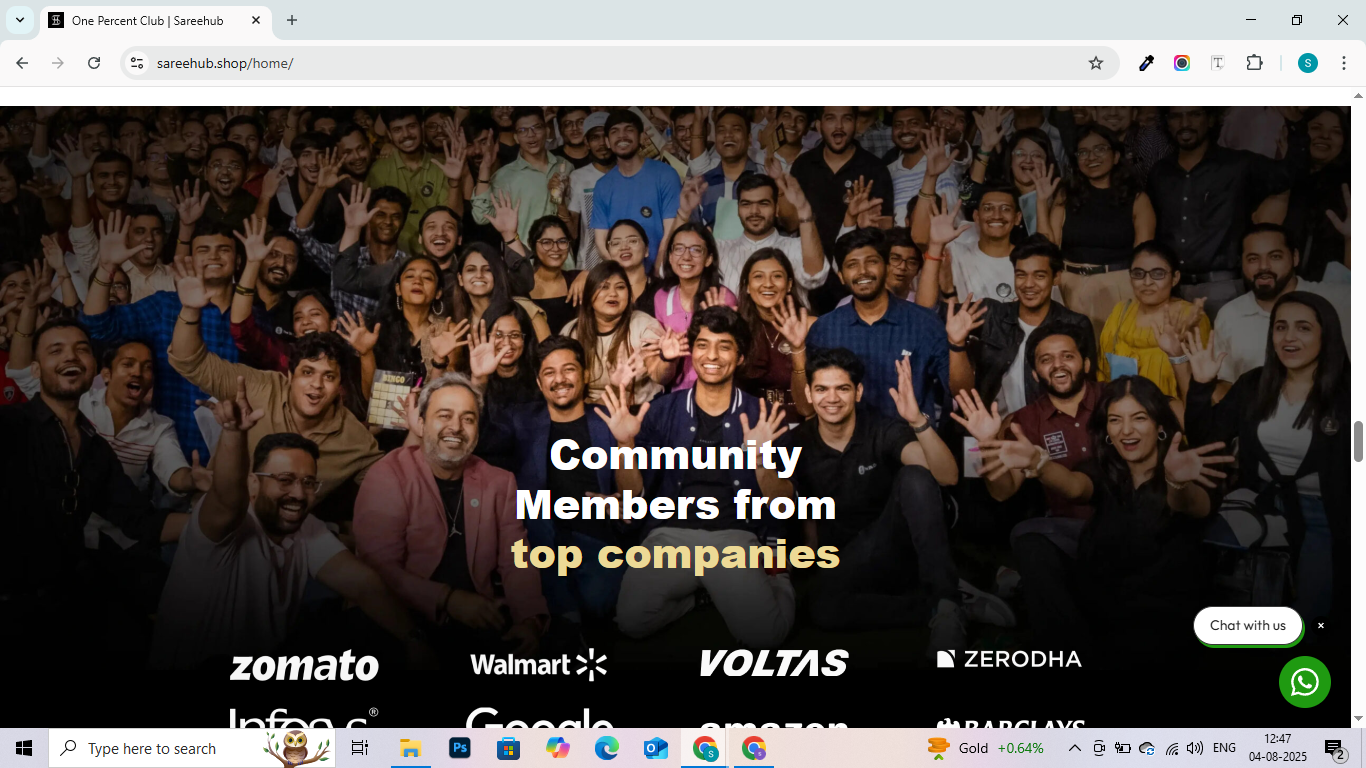Click the green WhatsApp chat icon
The width and height of the screenshot is (1366, 768).
1304,682
